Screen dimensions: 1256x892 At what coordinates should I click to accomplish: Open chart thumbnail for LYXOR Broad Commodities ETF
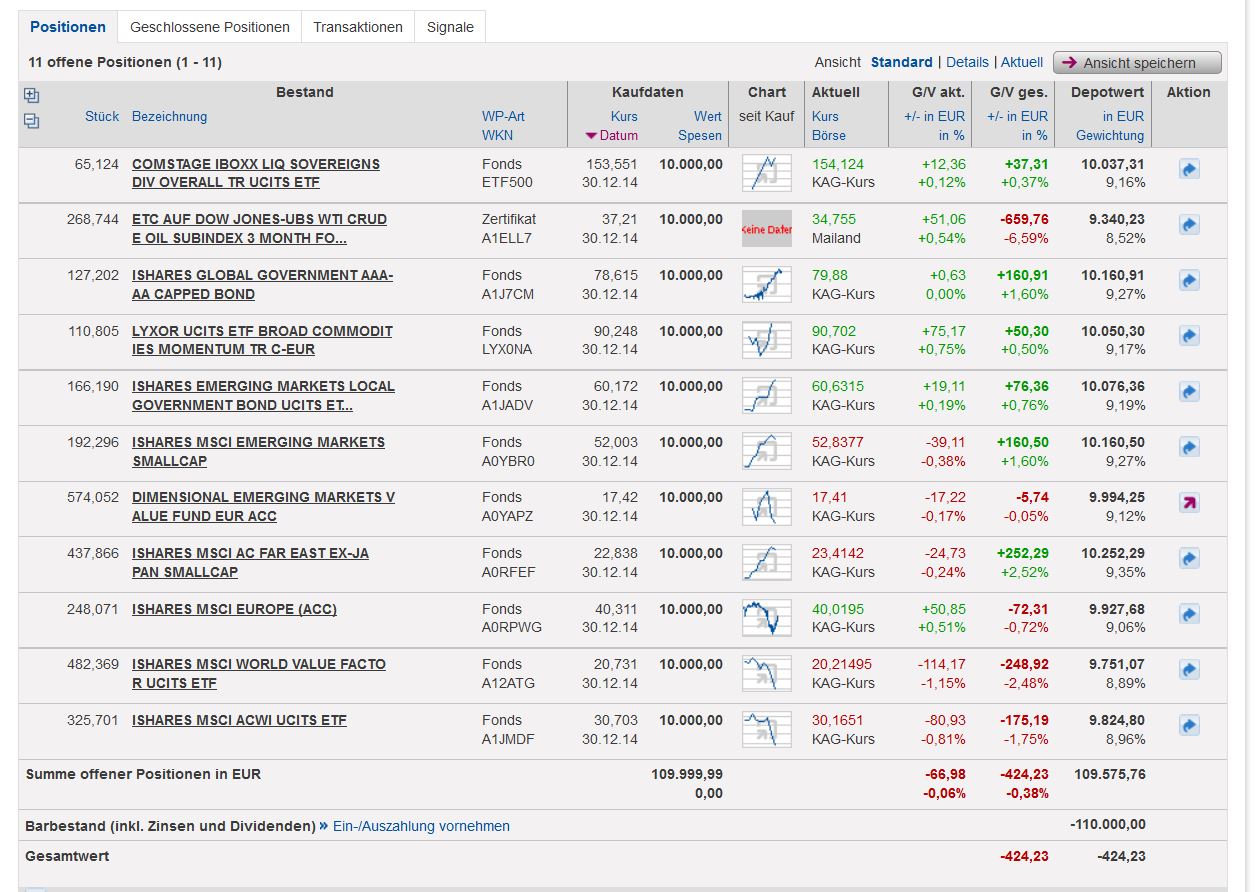(x=766, y=340)
